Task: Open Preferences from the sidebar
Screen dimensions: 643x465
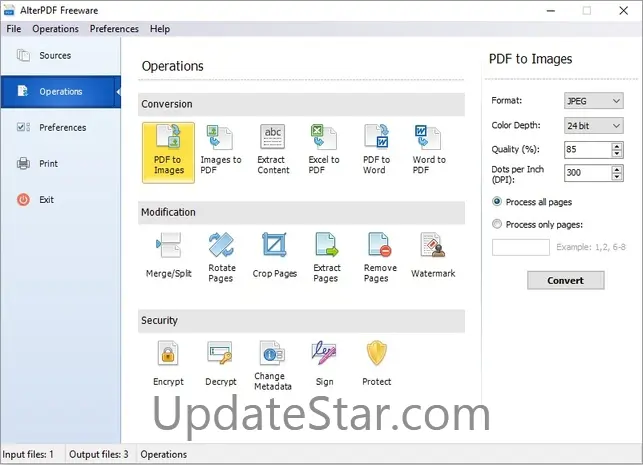Action: (x=61, y=128)
